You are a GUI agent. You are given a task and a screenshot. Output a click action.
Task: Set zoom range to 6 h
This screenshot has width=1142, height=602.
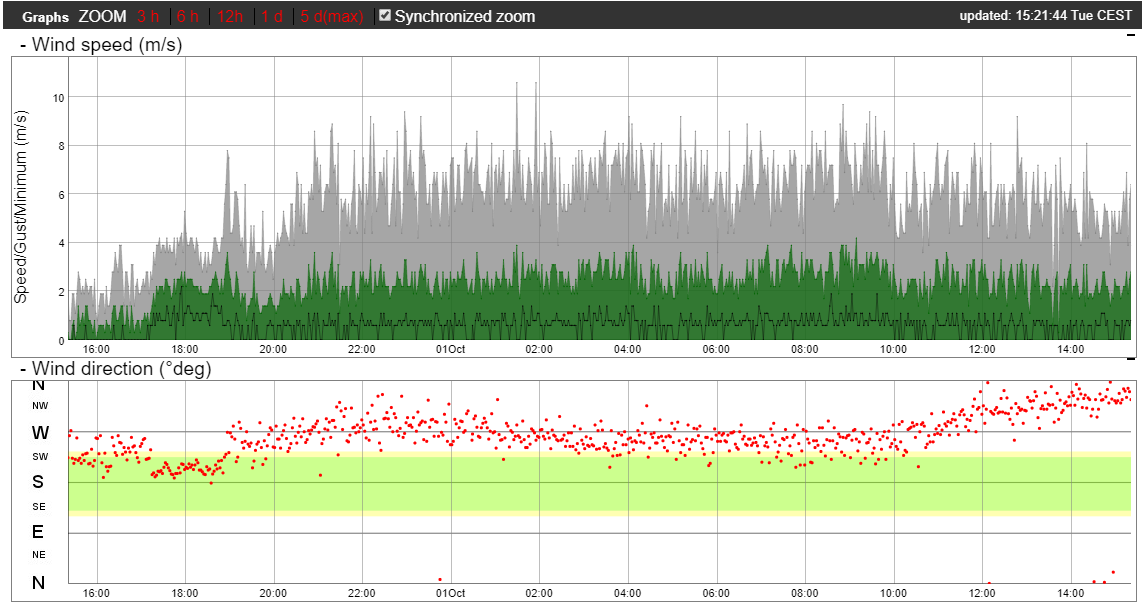tap(187, 16)
